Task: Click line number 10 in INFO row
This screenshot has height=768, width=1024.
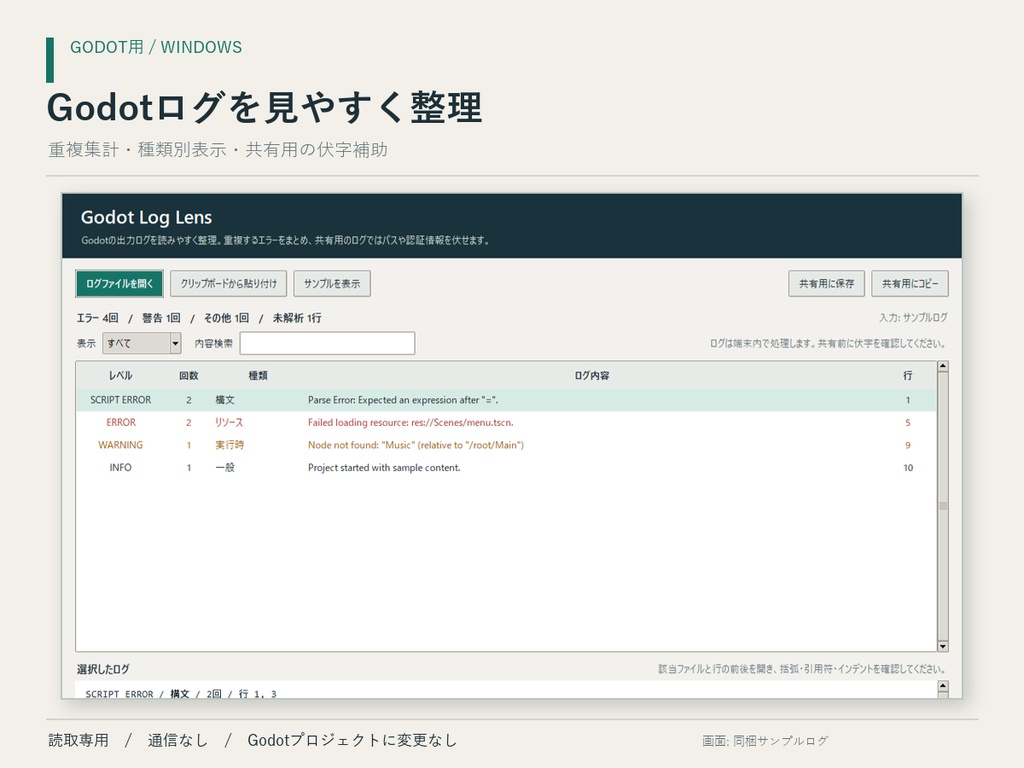Action: (x=908, y=468)
